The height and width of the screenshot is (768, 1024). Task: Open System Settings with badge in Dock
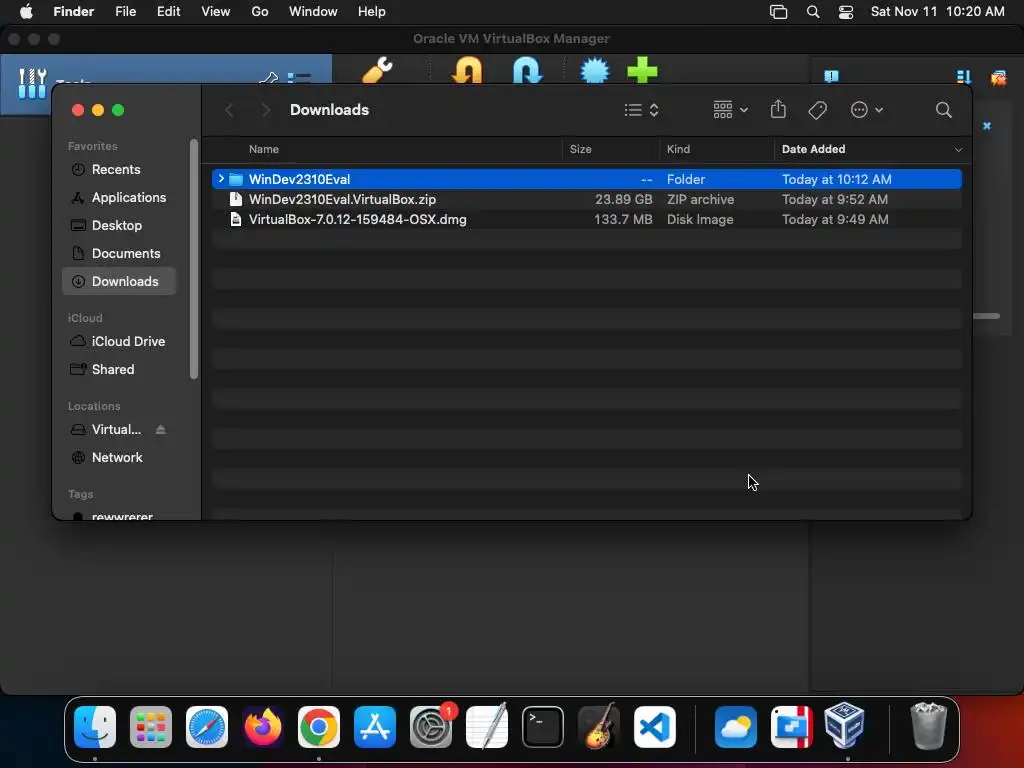point(431,727)
